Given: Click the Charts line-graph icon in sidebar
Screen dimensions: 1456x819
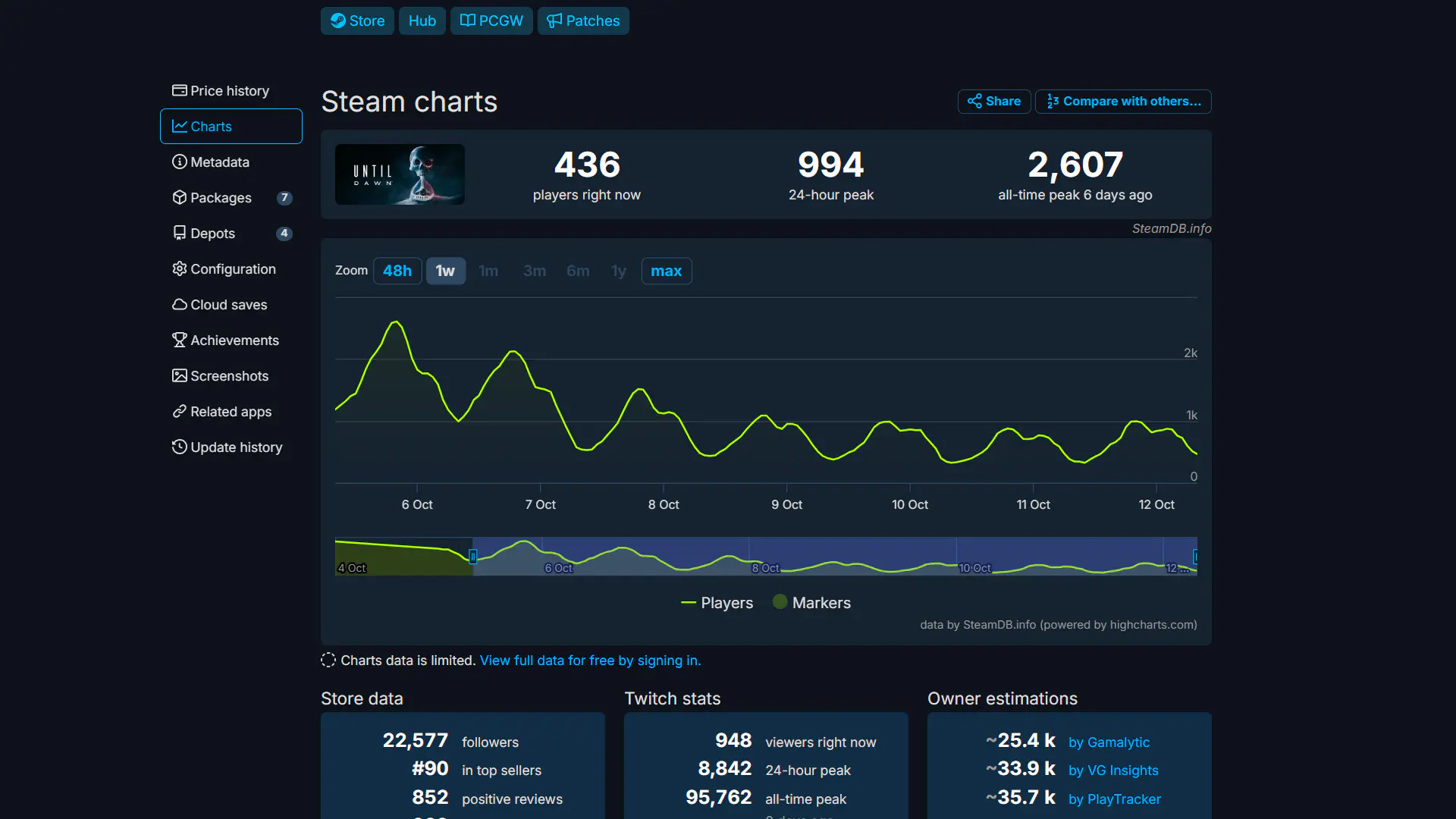Looking at the screenshot, I should click(x=180, y=126).
